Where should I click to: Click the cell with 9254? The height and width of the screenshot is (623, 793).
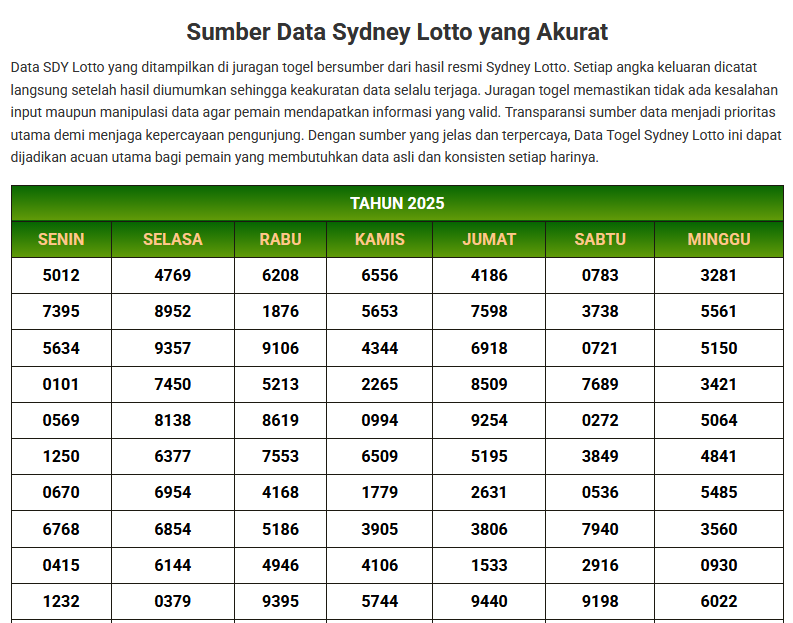[489, 420]
